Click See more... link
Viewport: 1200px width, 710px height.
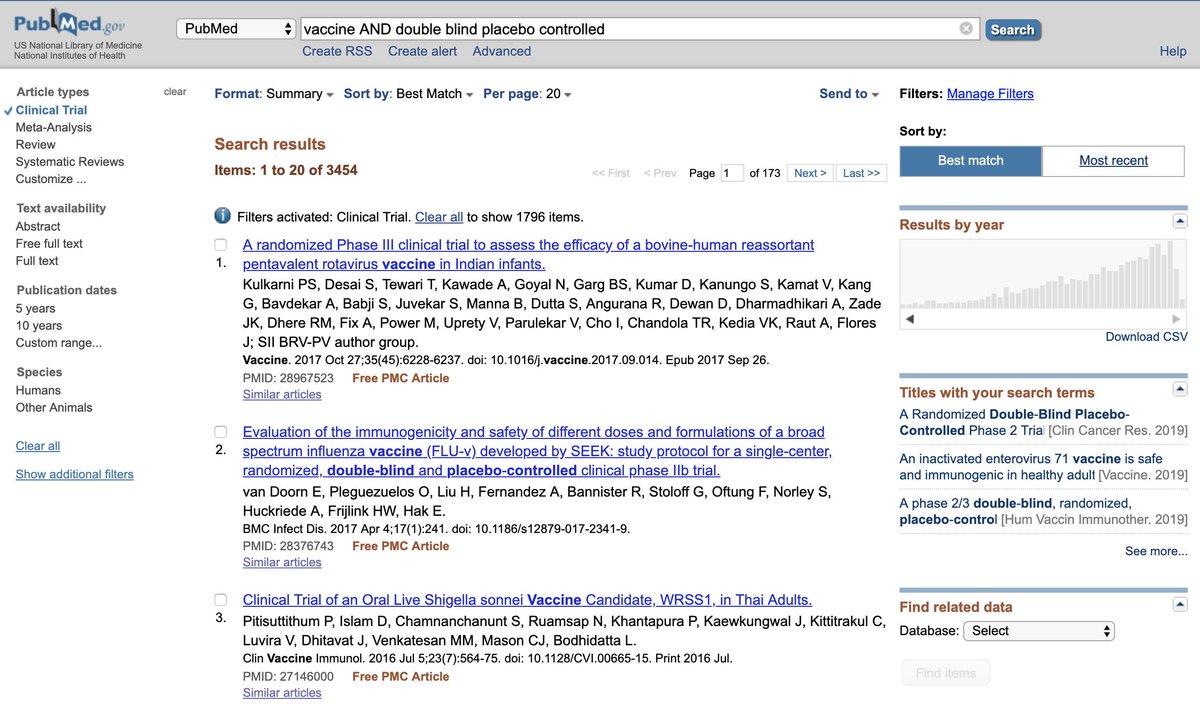[1156, 551]
